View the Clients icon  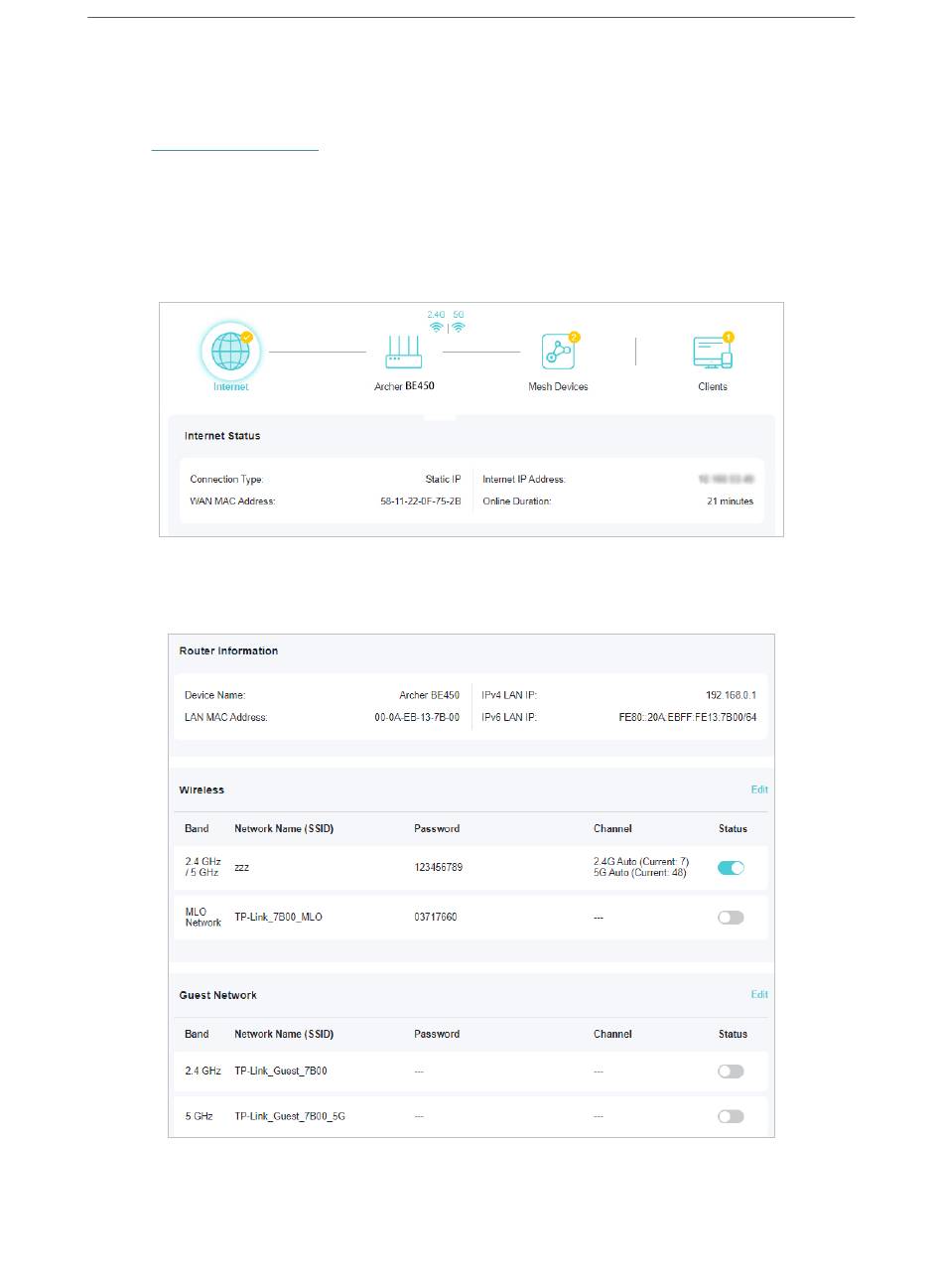click(713, 353)
